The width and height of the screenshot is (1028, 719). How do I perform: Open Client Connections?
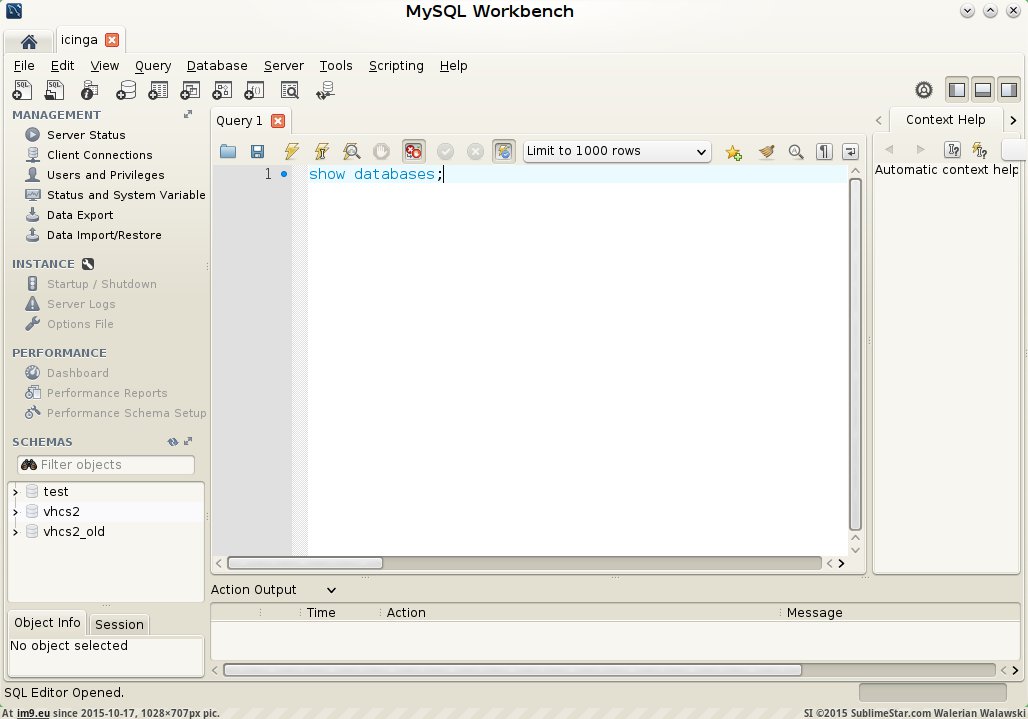[x=100, y=155]
